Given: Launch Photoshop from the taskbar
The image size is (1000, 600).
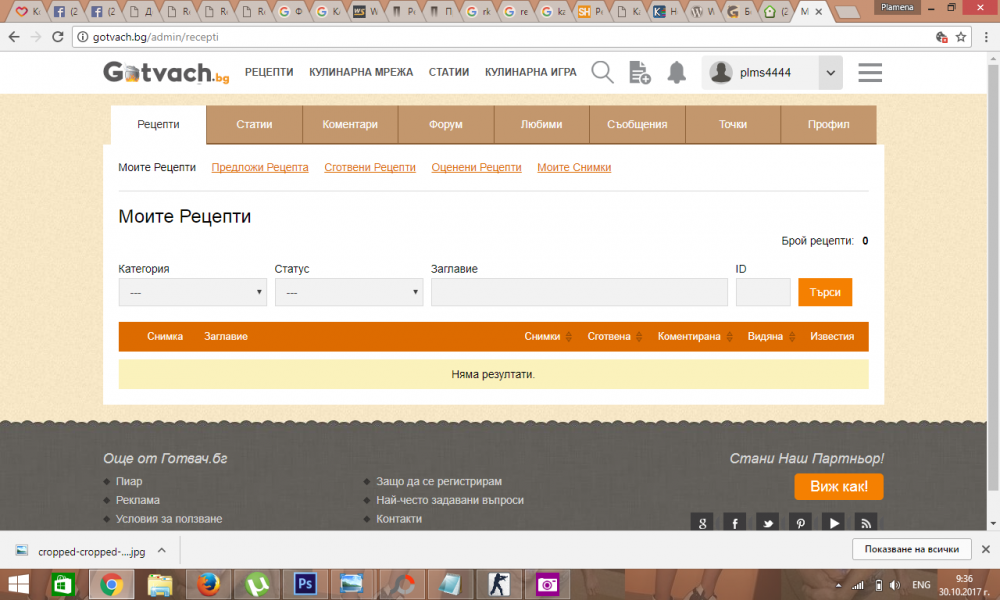Looking at the screenshot, I should (x=305, y=584).
